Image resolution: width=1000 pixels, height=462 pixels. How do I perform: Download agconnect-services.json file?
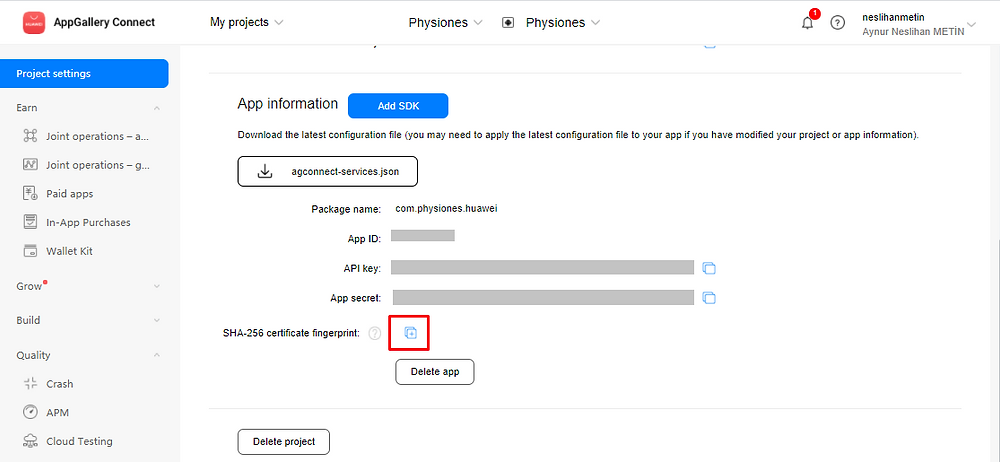pos(328,172)
